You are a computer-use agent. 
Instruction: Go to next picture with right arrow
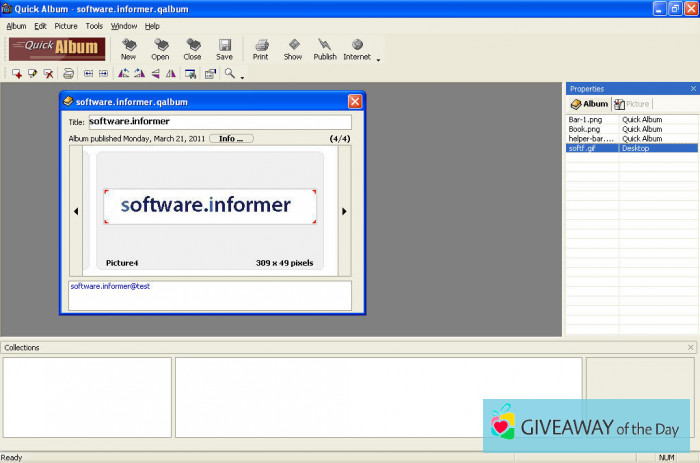(x=344, y=211)
